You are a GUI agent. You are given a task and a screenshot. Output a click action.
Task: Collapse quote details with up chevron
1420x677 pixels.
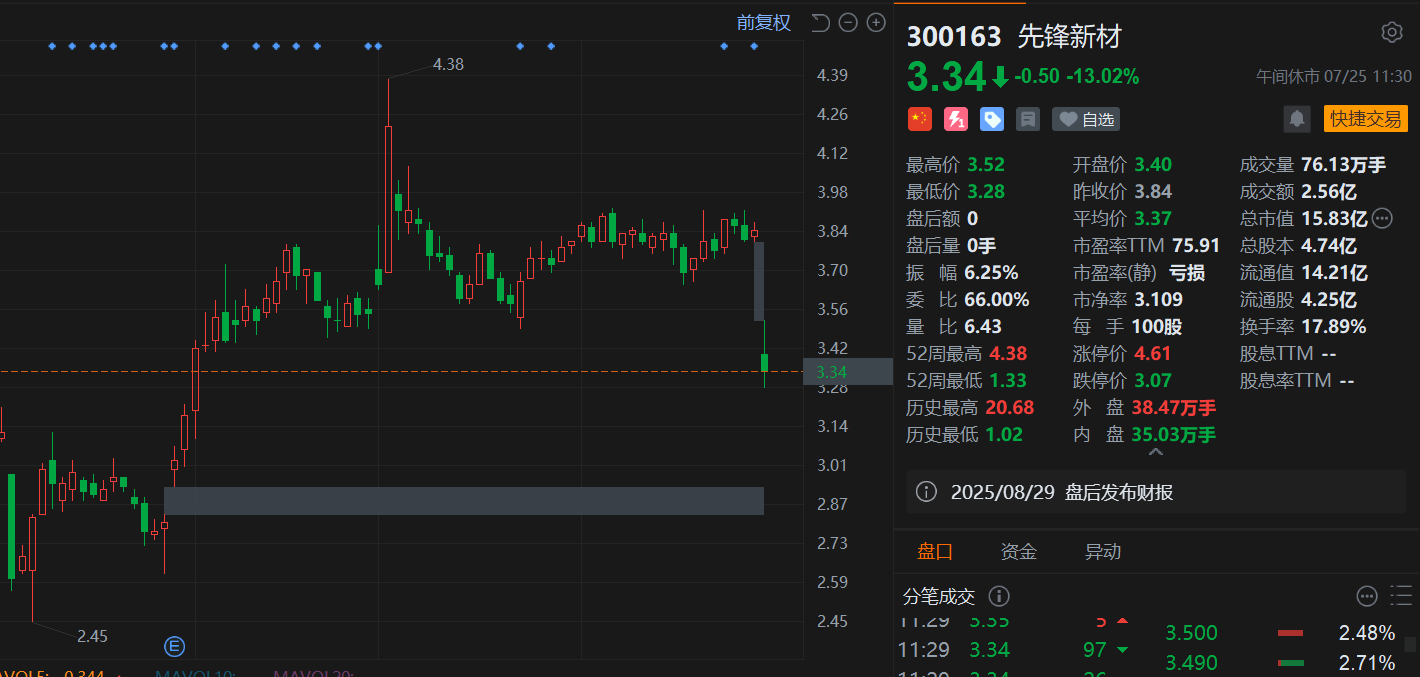click(x=1155, y=453)
